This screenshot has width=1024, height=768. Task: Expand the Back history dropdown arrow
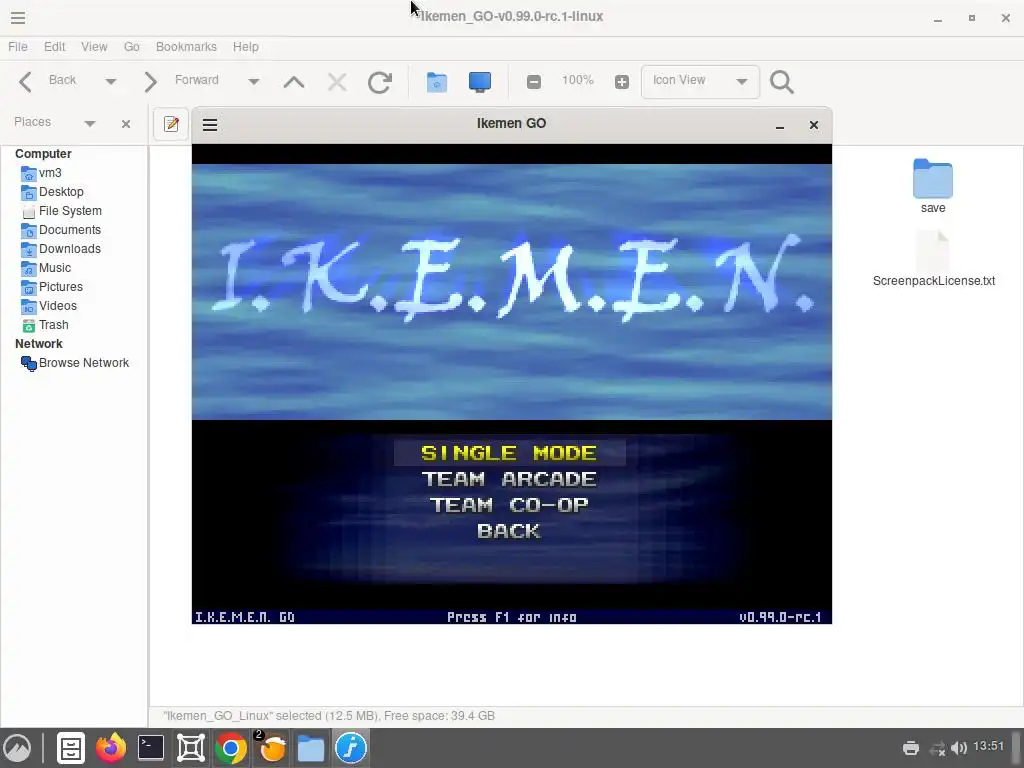click(110, 82)
